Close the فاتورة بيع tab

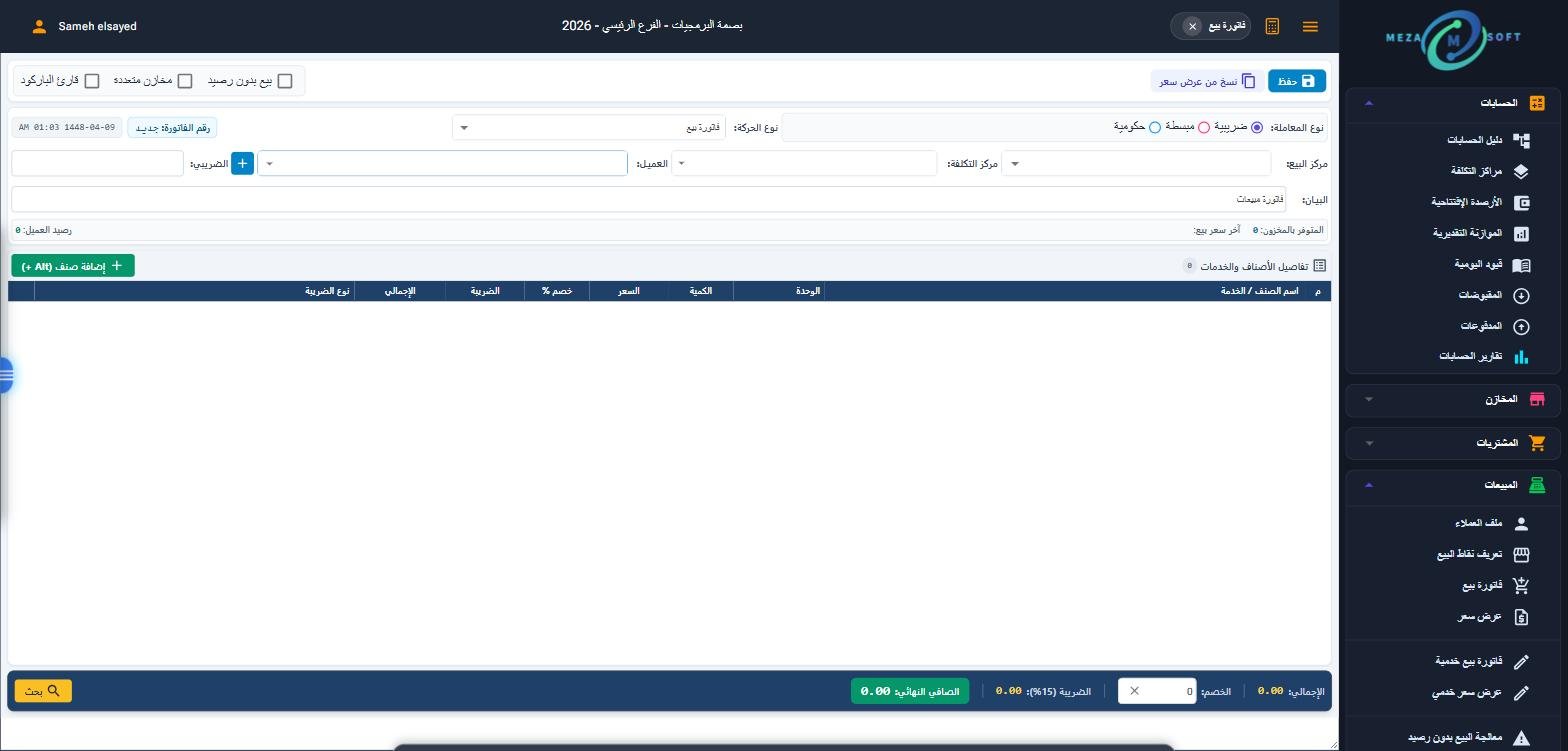pyautogui.click(x=1192, y=27)
